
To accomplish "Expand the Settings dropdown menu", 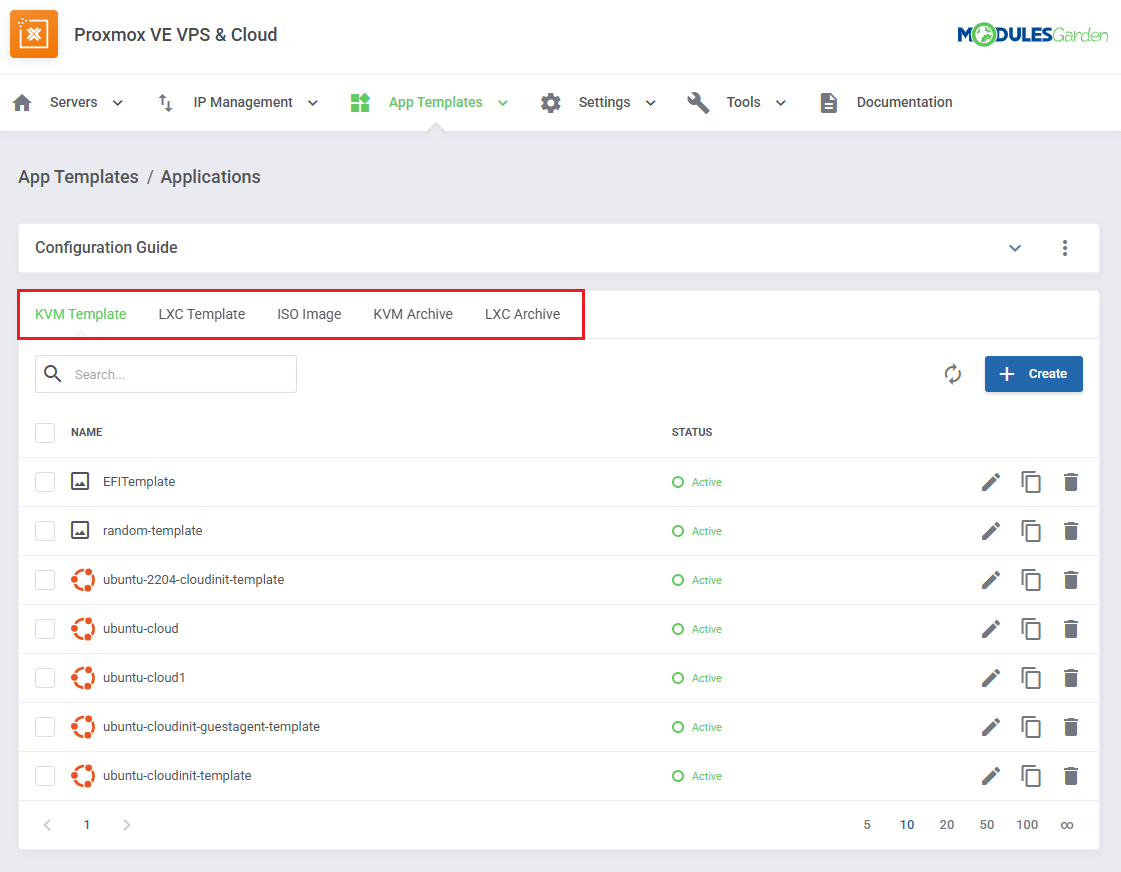I will tap(651, 103).
